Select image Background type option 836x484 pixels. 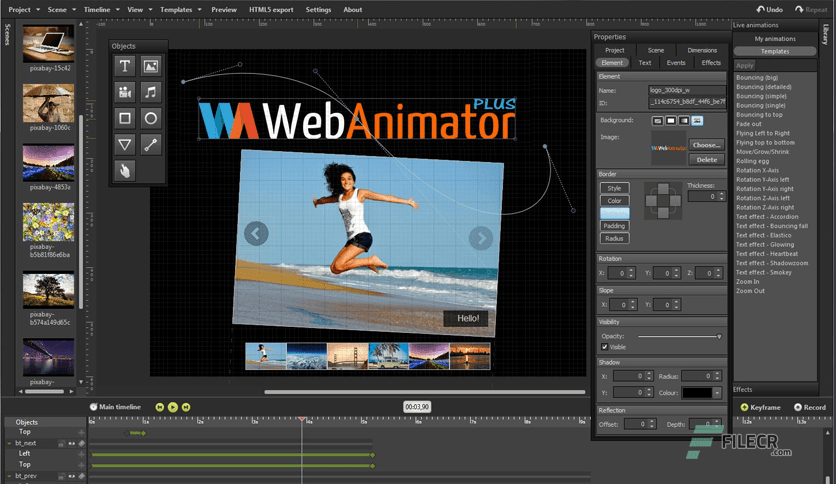[697, 121]
